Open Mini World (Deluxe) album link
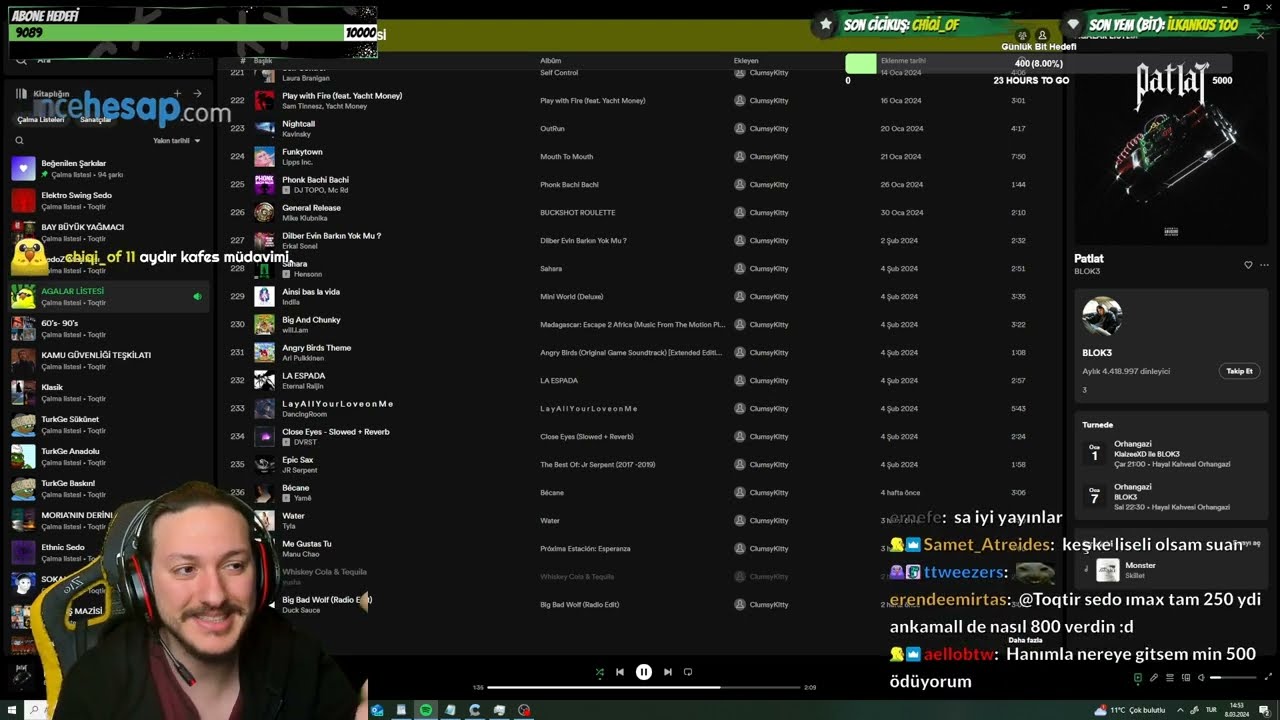Viewport: 1280px width, 720px height. (x=572, y=297)
